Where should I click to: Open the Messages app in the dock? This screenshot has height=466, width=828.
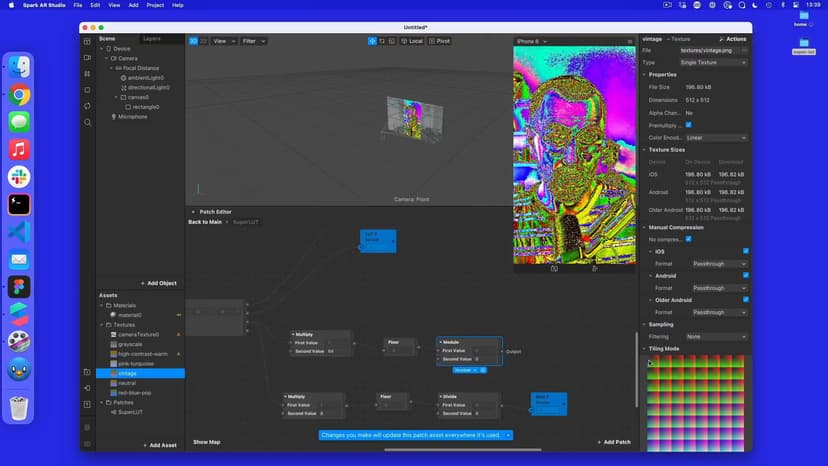19,122
